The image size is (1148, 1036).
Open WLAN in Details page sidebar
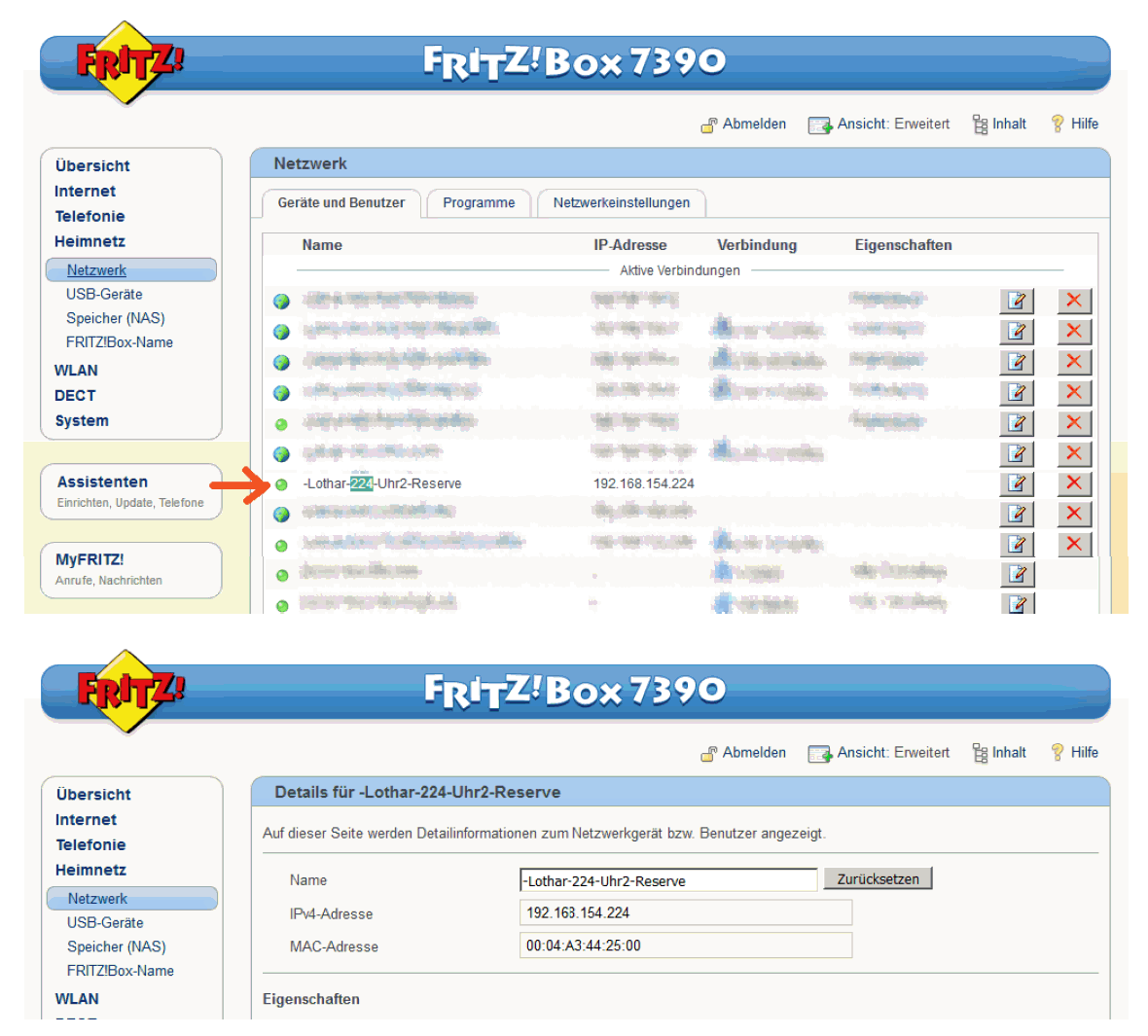pos(77,999)
